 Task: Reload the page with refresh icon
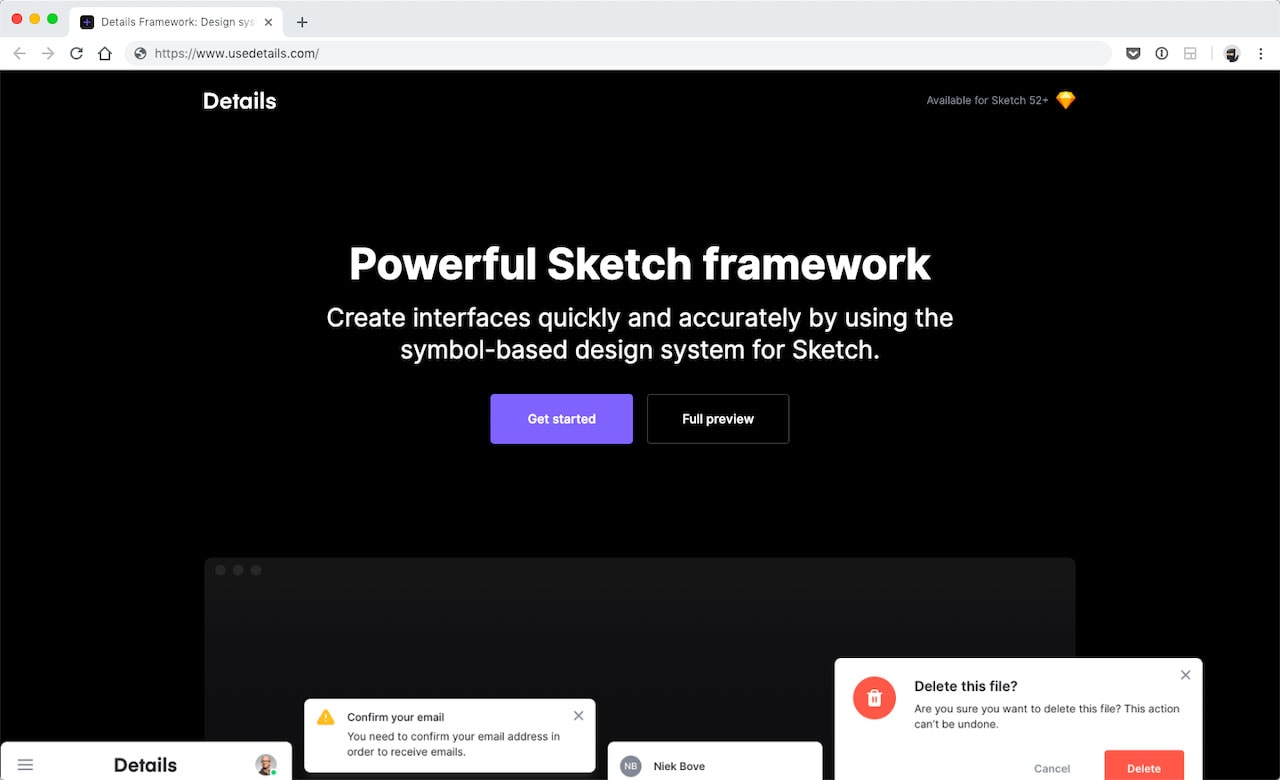pyautogui.click(x=76, y=53)
